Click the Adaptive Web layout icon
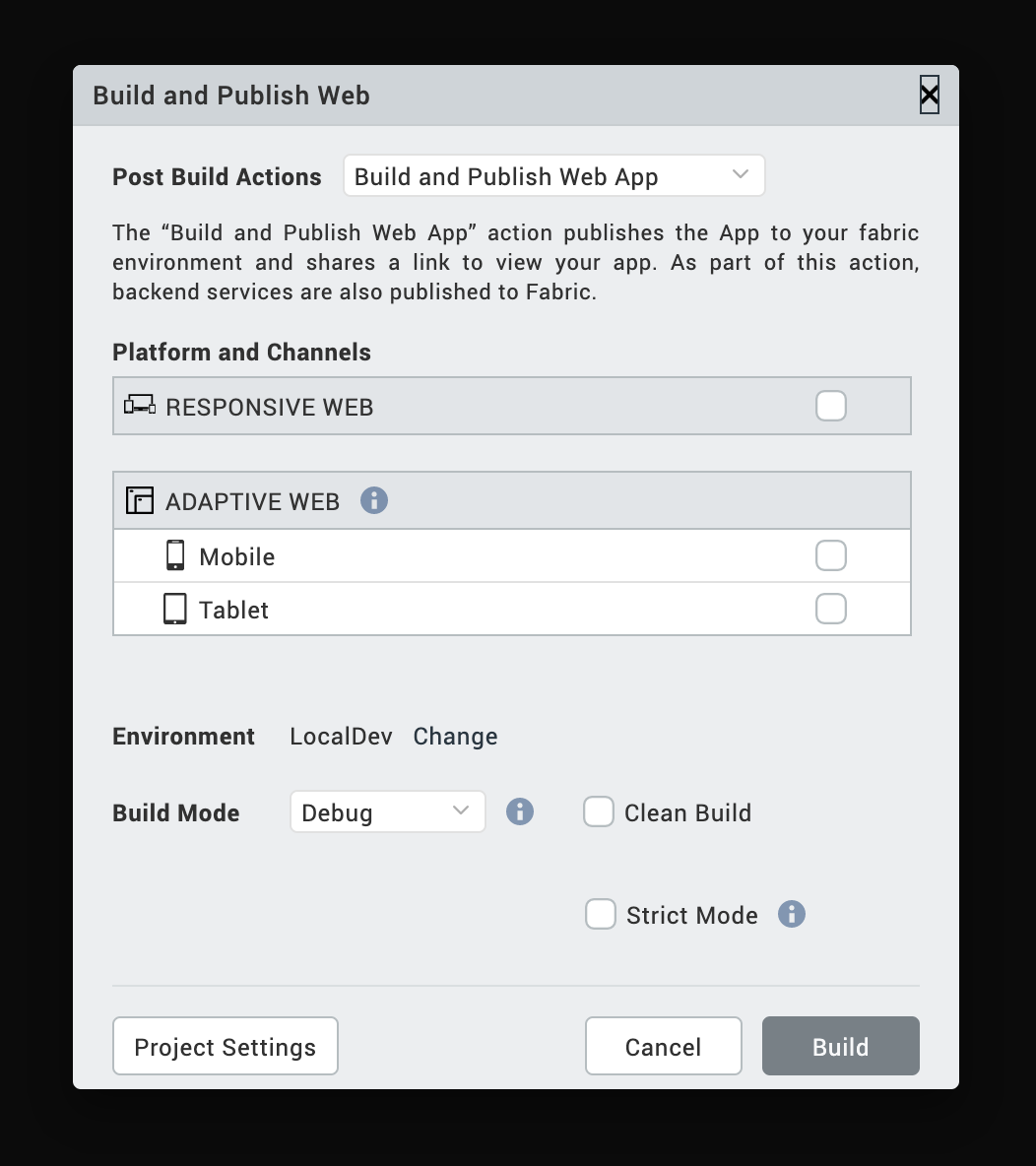Screen dimensions: 1036x1166 [140, 500]
